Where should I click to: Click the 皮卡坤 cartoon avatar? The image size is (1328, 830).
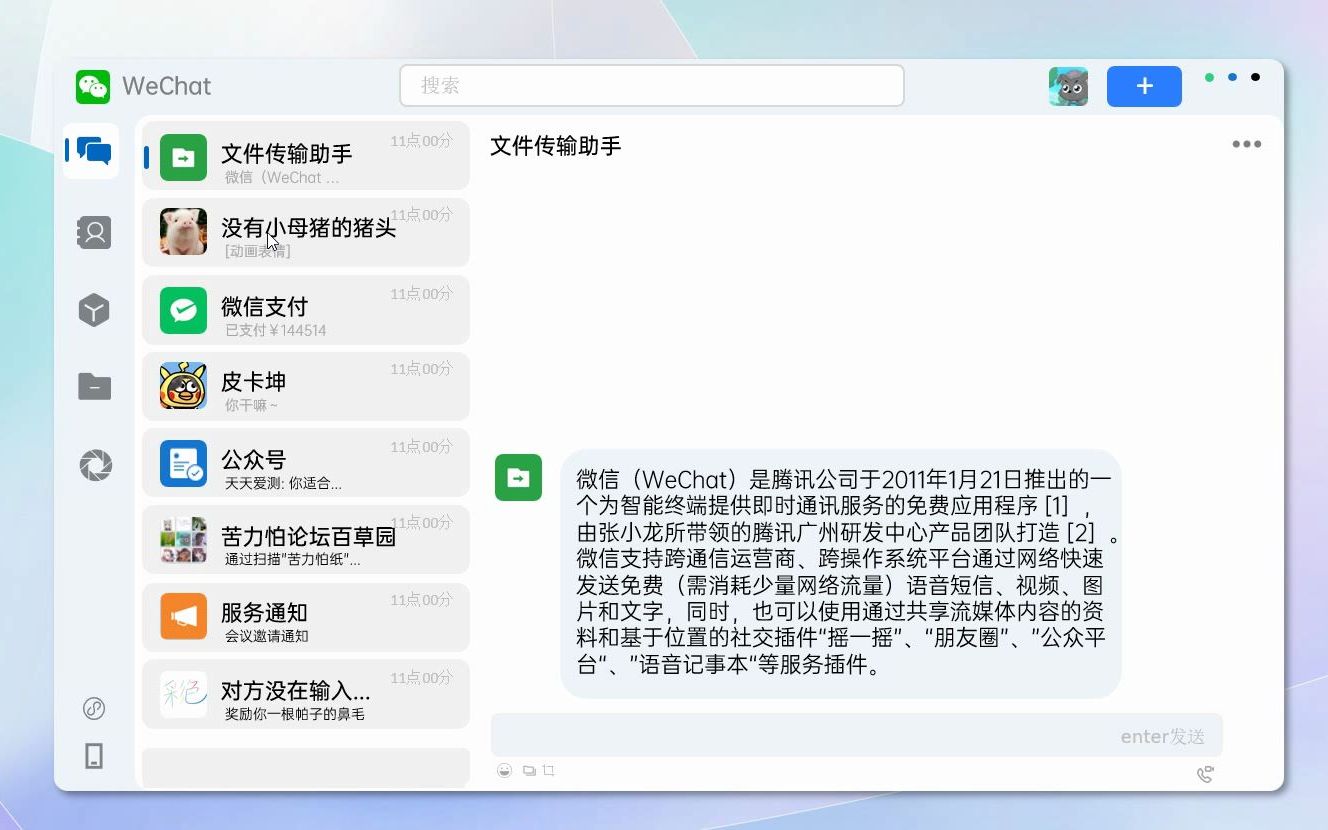point(183,386)
